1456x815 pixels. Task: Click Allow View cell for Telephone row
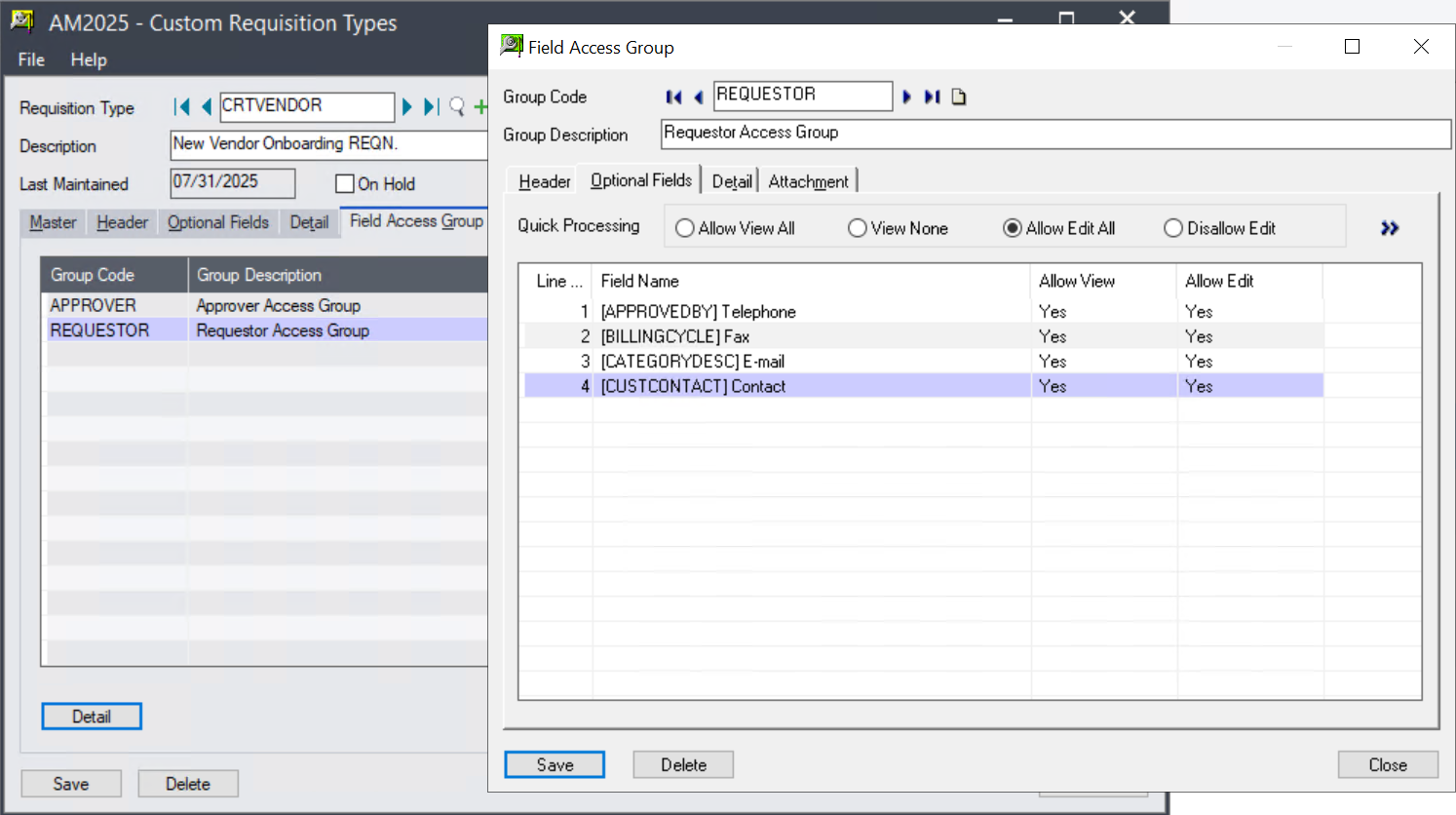(1104, 311)
